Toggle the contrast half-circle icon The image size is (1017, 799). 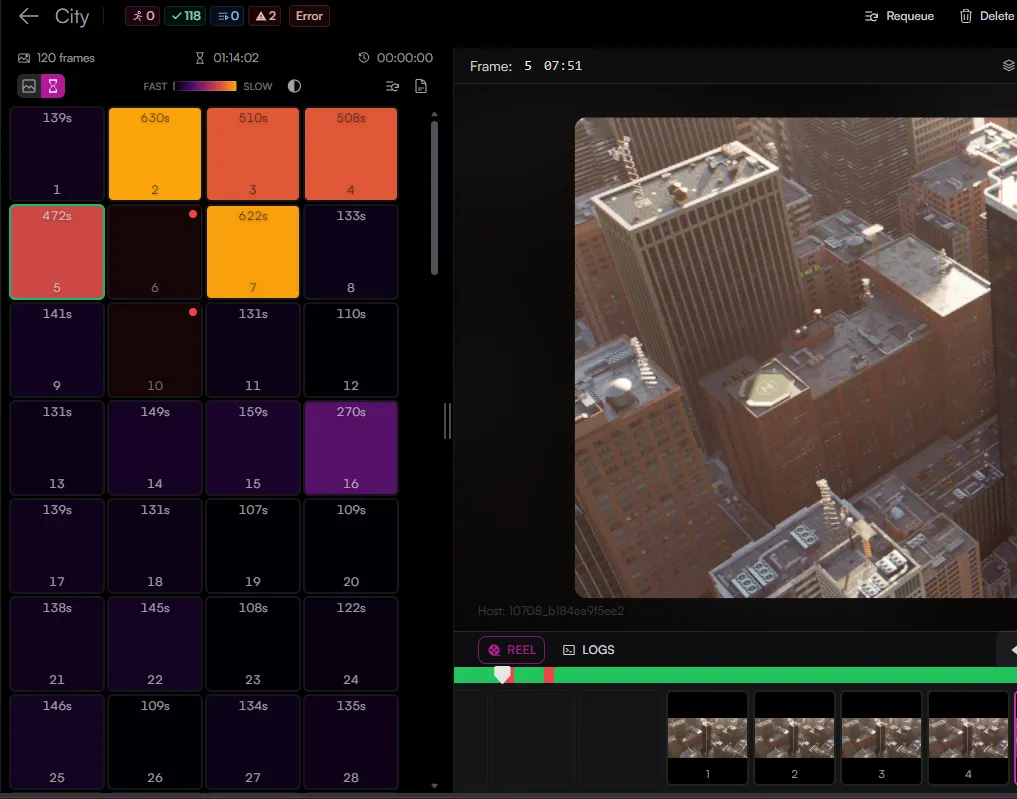(294, 86)
